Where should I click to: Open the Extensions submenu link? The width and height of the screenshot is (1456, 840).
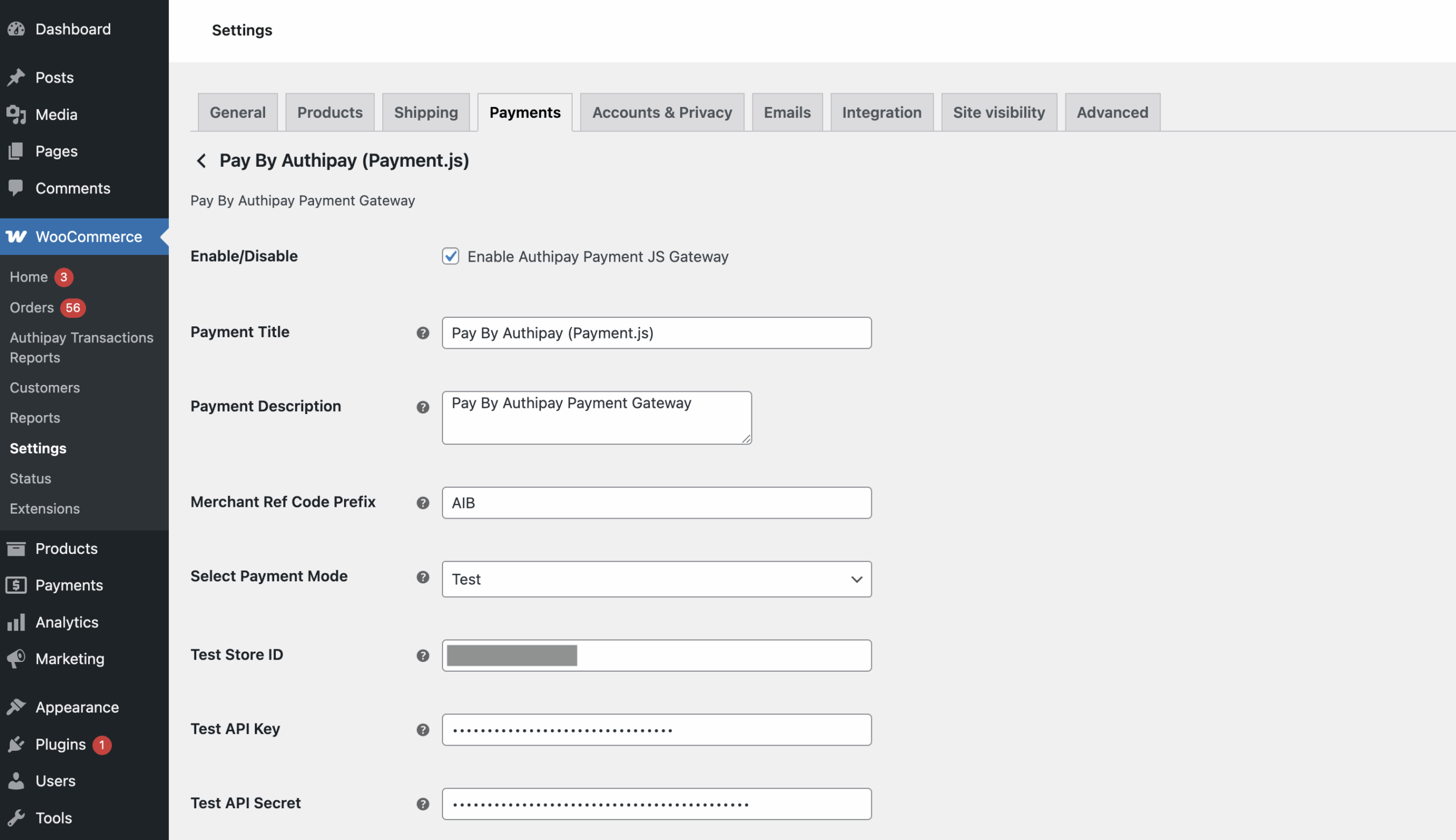45,508
